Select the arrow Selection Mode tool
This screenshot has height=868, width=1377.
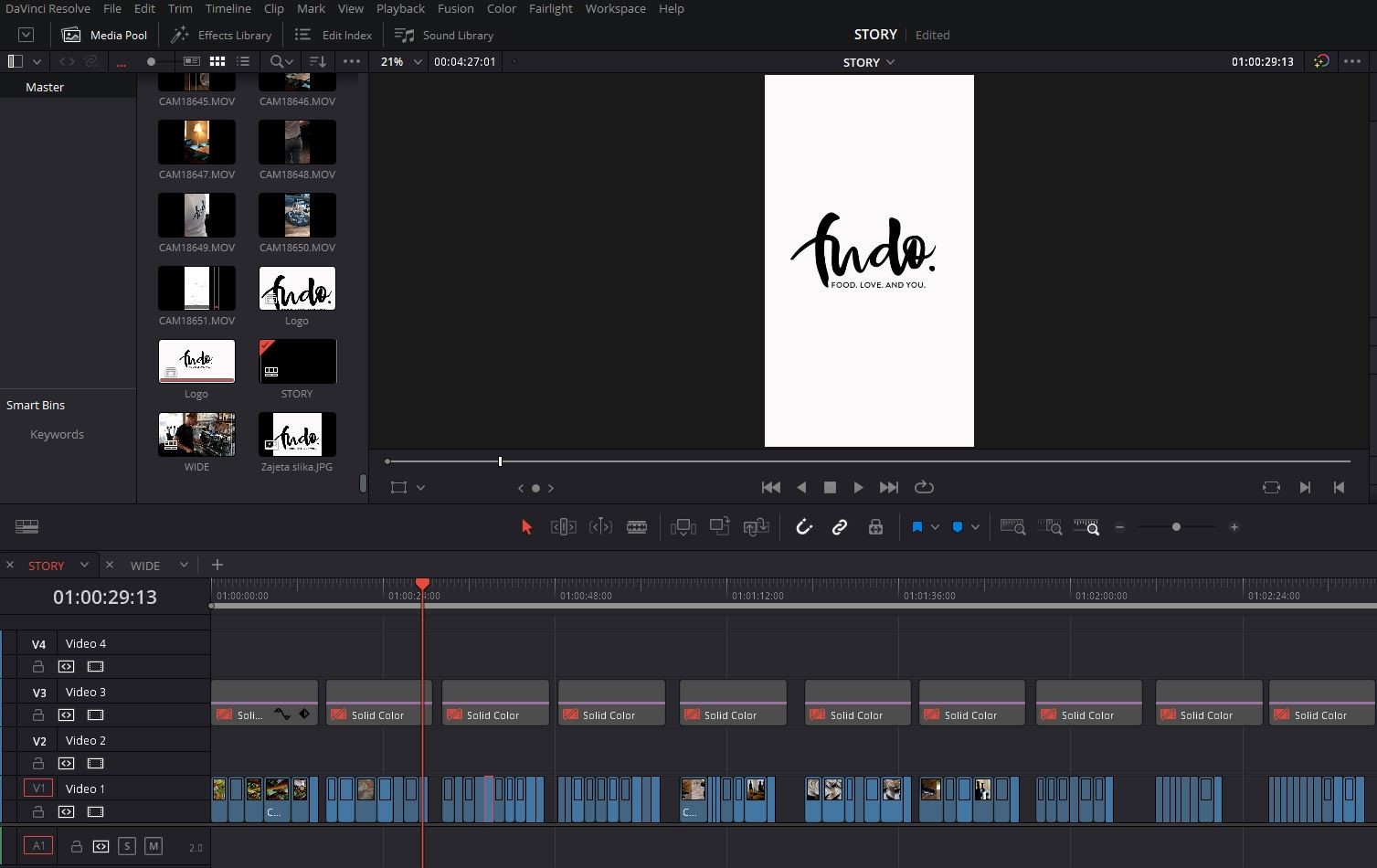526,527
